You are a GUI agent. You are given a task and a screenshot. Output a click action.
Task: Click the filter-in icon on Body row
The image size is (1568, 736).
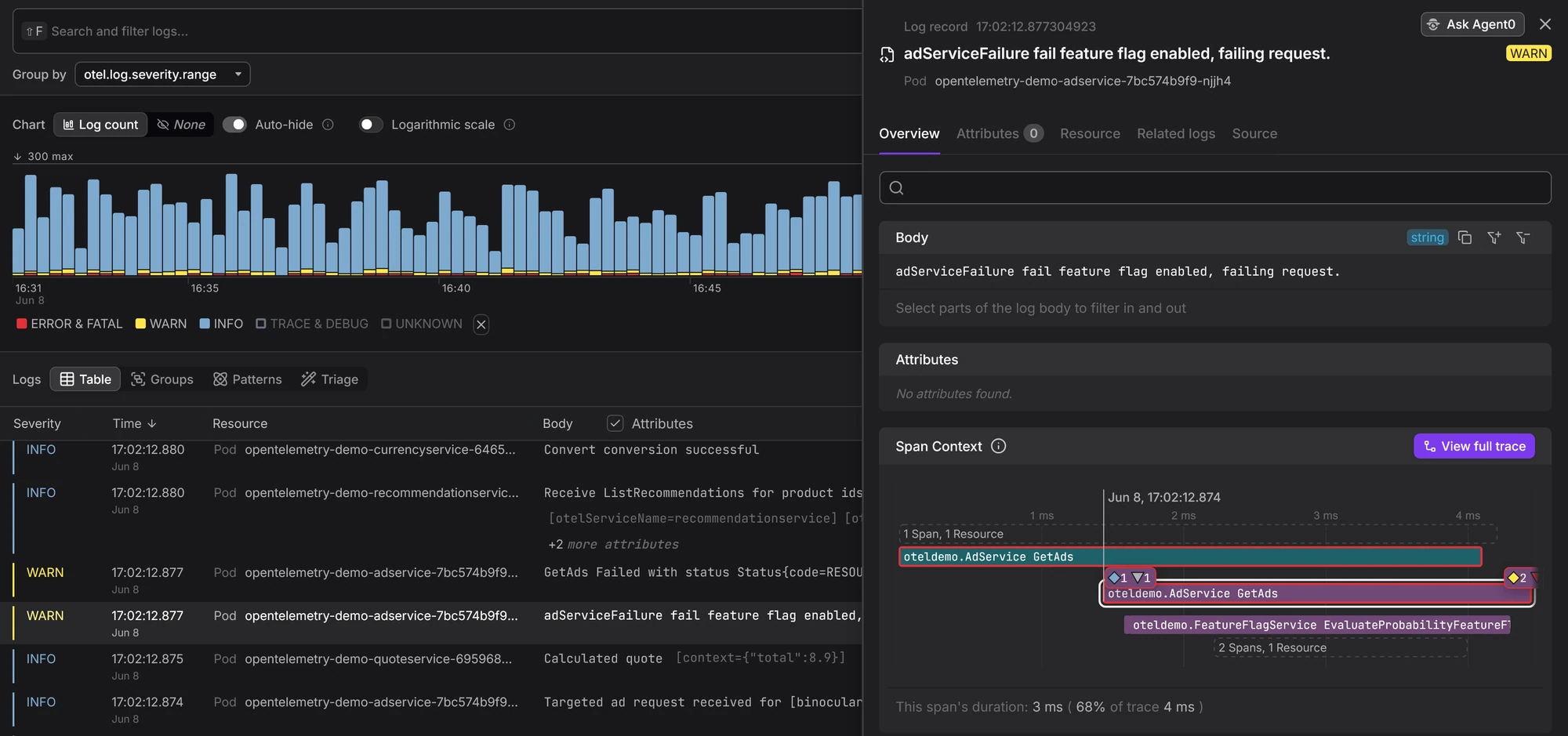coord(1494,237)
